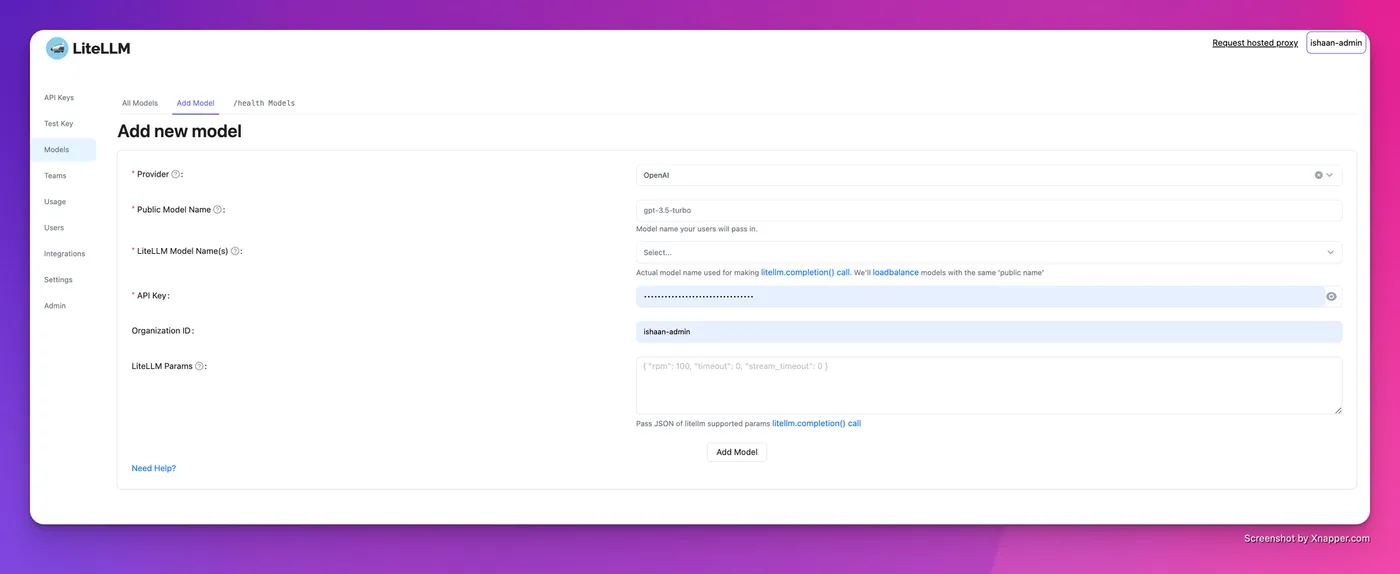Grab the LiteLLM Params textarea resize handle

pyautogui.click(x=1337, y=409)
